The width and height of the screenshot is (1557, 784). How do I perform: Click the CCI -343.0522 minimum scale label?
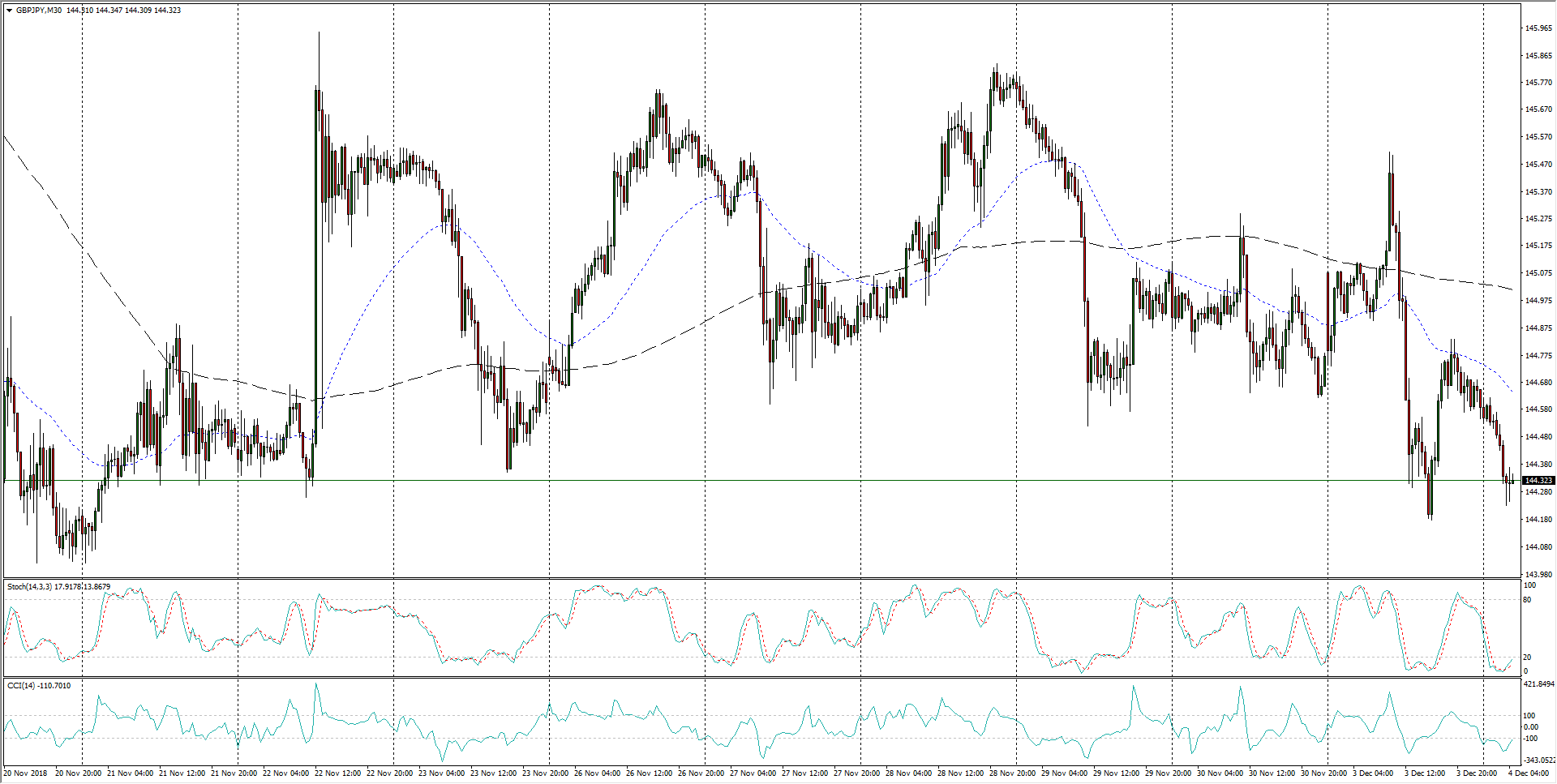point(1539,760)
